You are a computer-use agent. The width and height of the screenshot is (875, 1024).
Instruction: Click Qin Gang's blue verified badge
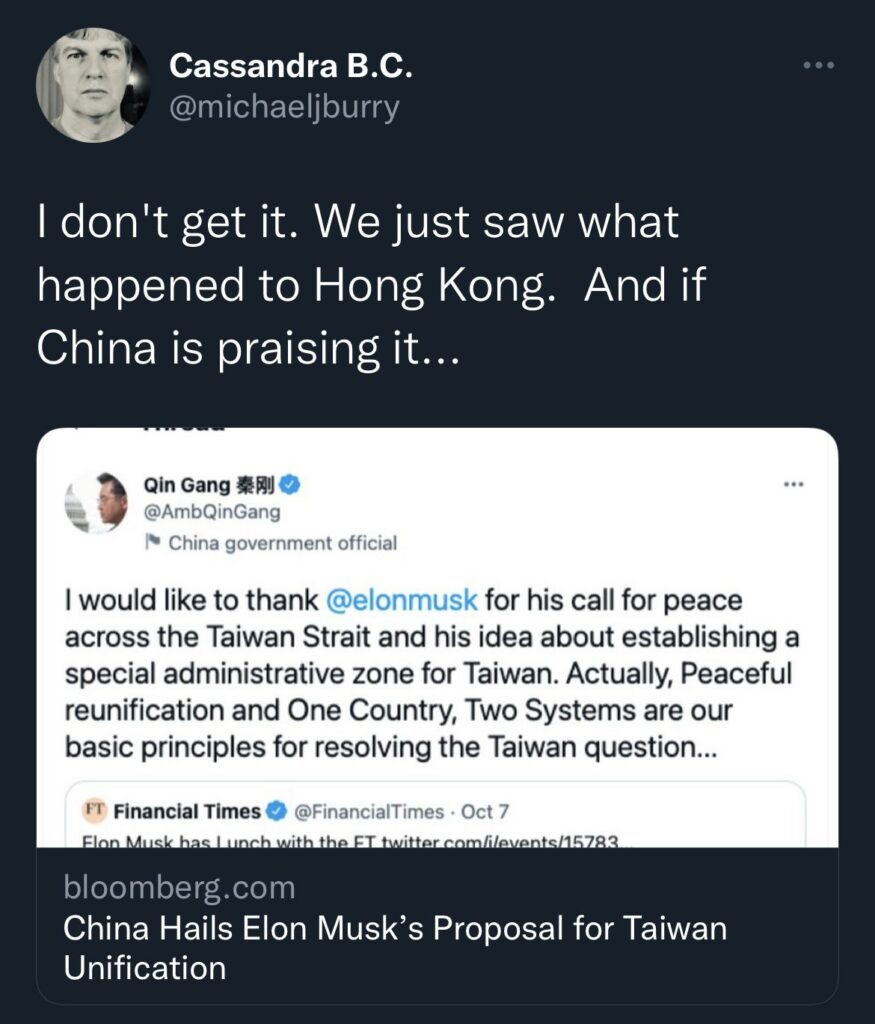click(290, 486)
